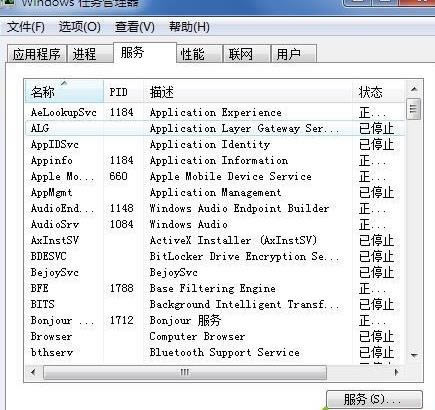Click PID 1084 cell

pos(122,224)
